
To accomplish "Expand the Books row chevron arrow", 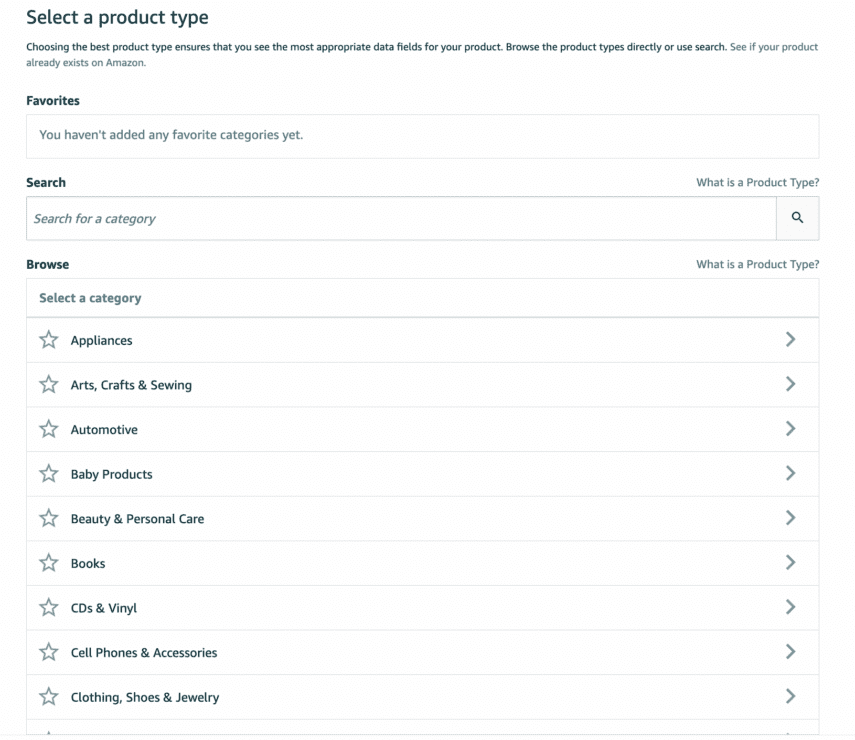I will click(x=790, y=563).
